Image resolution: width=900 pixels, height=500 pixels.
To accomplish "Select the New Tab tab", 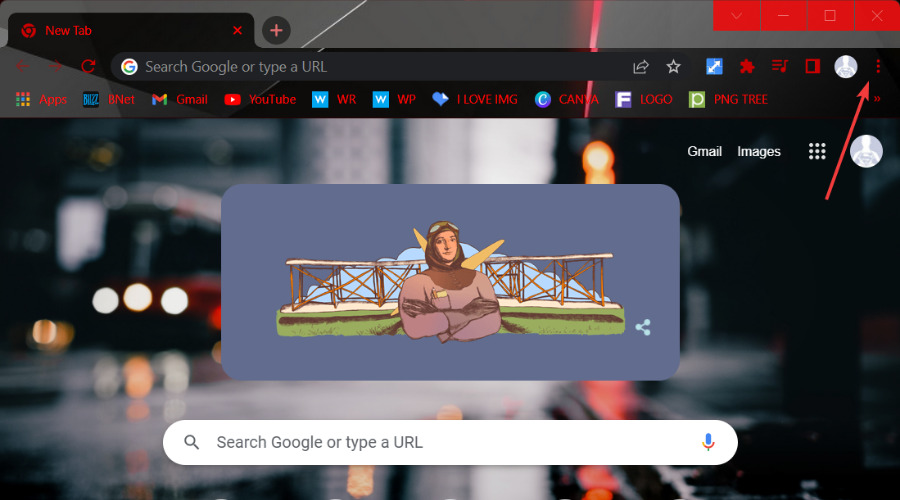I will click(130, 30).
